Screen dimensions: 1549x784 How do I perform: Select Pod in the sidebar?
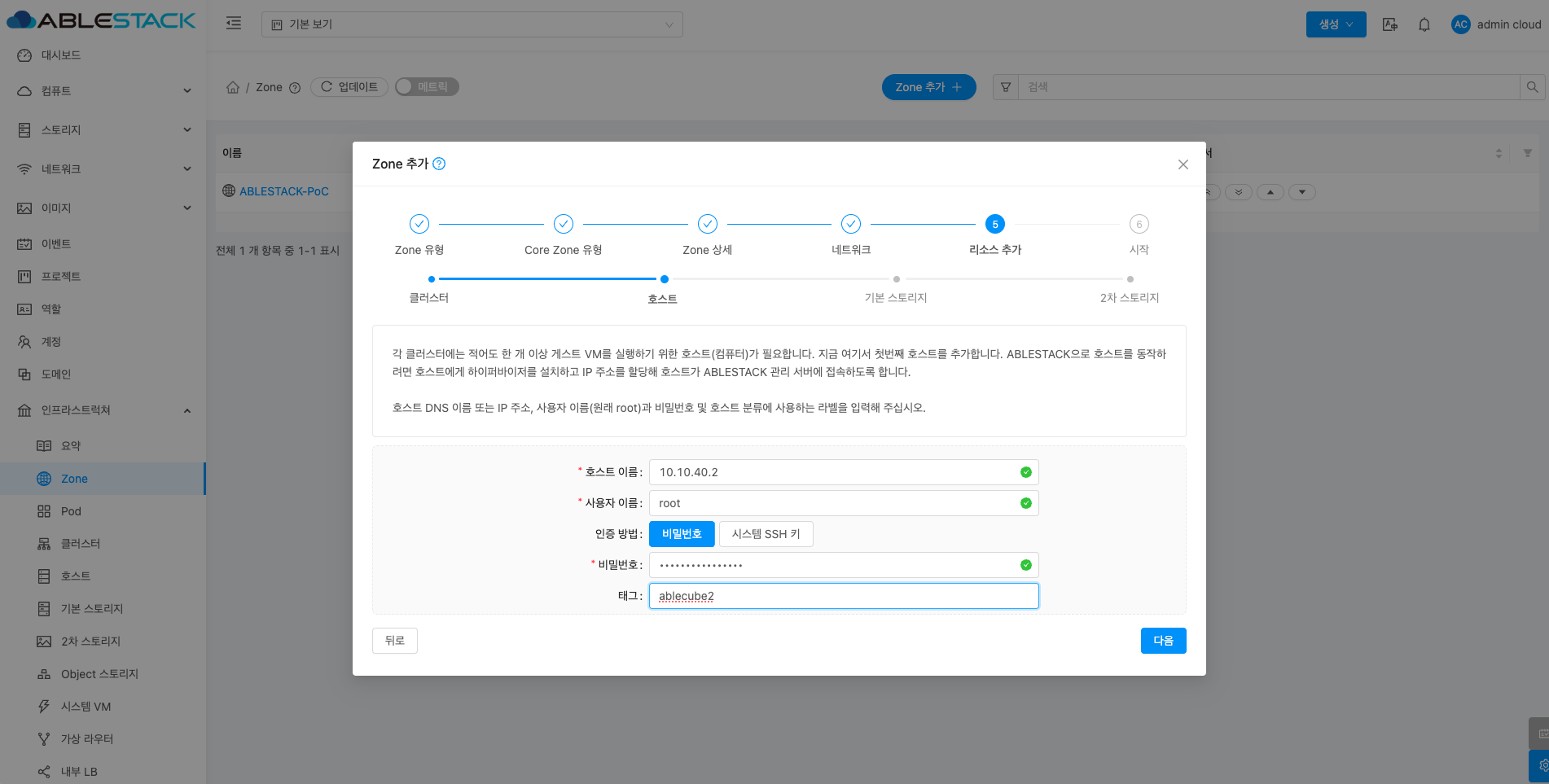tap(103, 511)
